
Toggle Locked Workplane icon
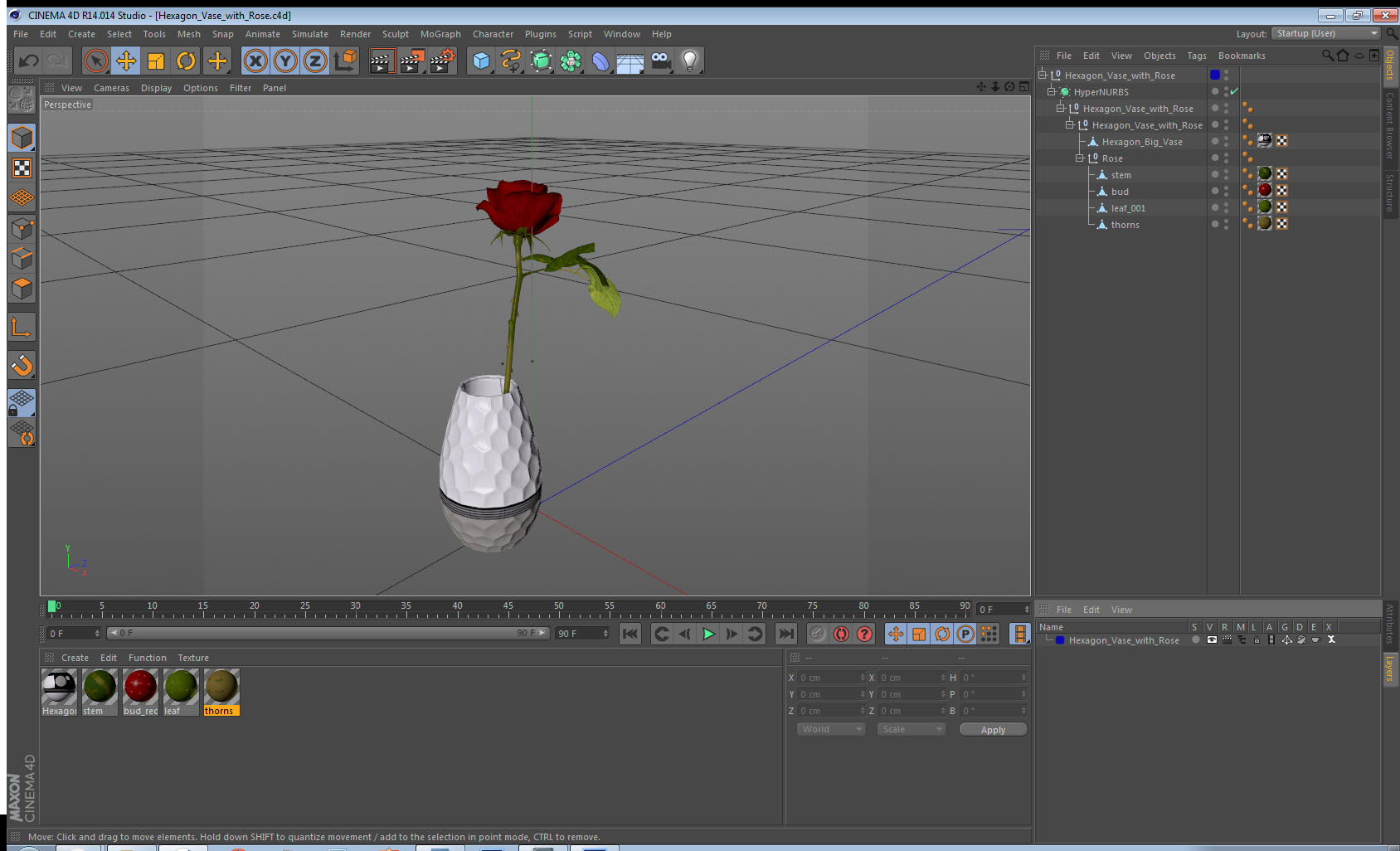pyautogui.click(x=22, y=403)
